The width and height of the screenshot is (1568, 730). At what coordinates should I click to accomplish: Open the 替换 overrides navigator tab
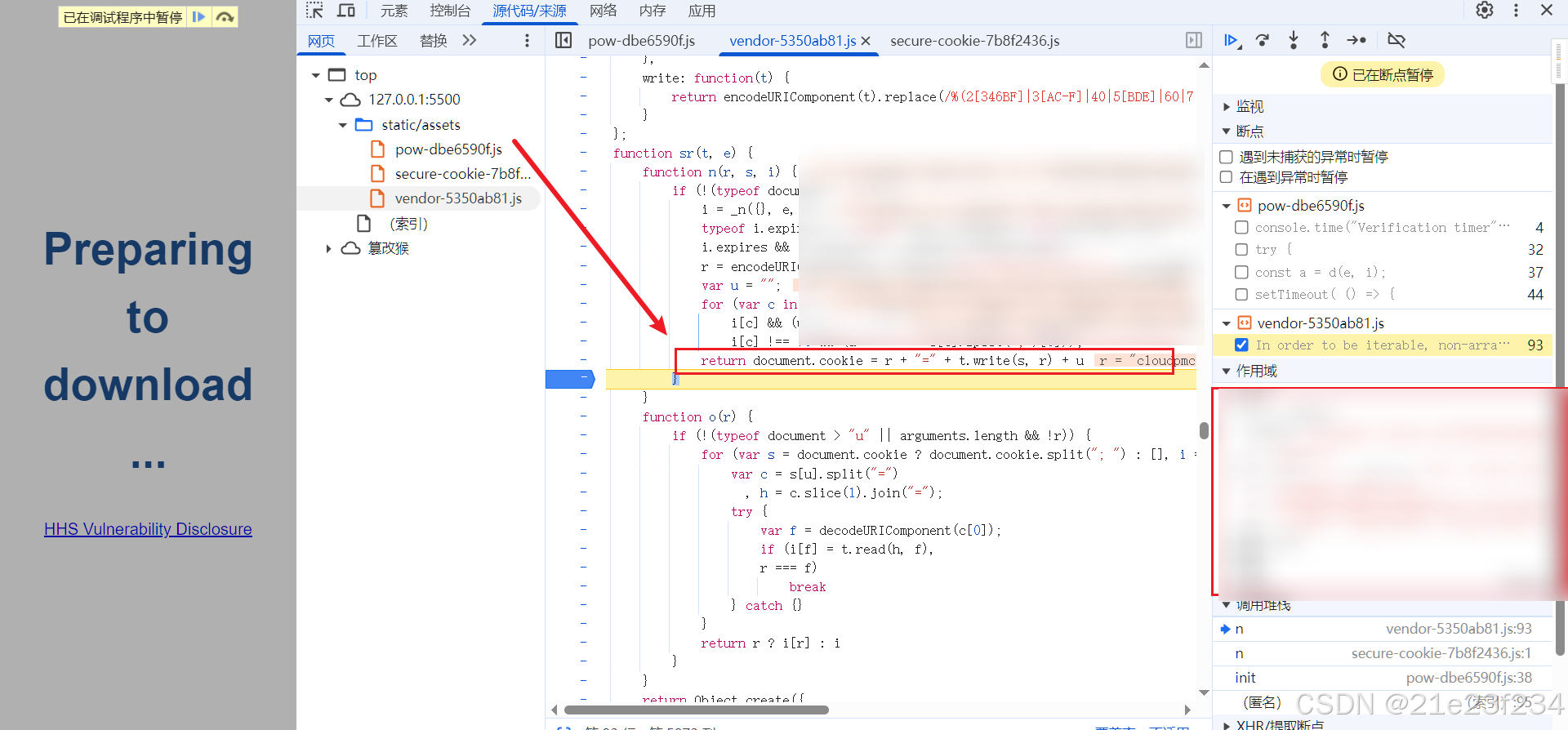(433, 41)
